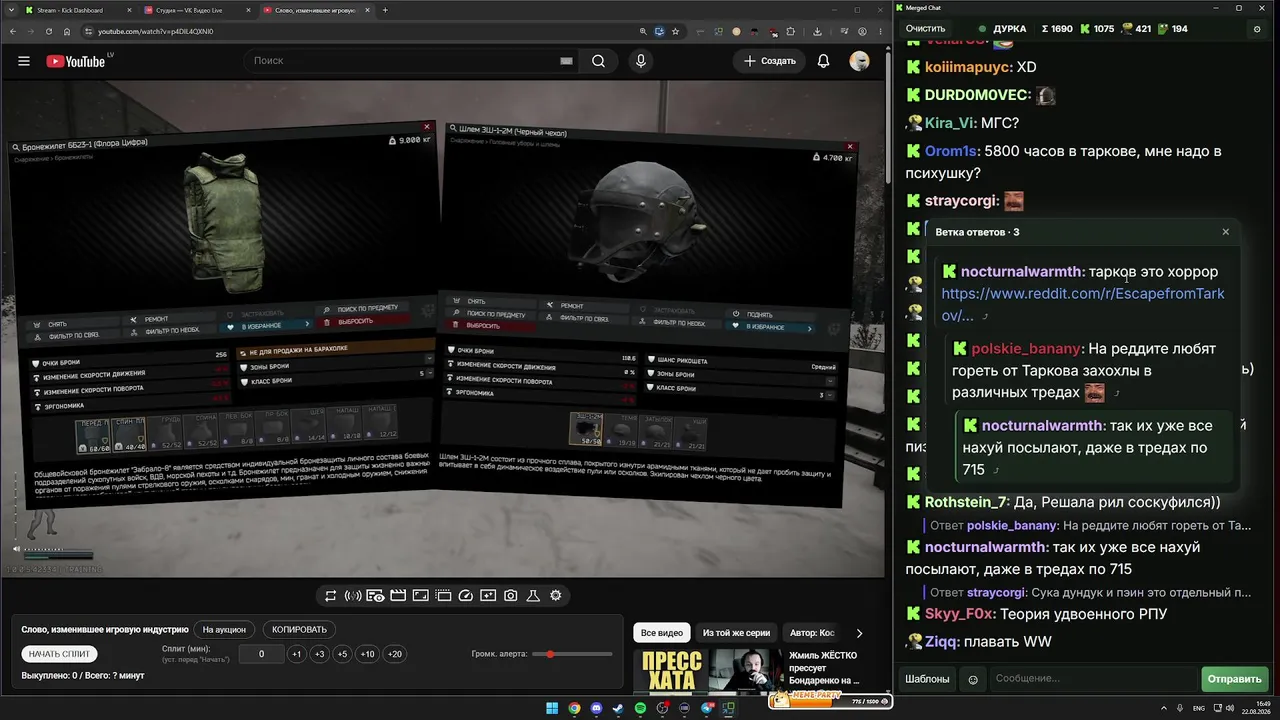Open the gear settings in player toolbar
The height and width of the screenshot is (720, 1280).
point(556,596)
